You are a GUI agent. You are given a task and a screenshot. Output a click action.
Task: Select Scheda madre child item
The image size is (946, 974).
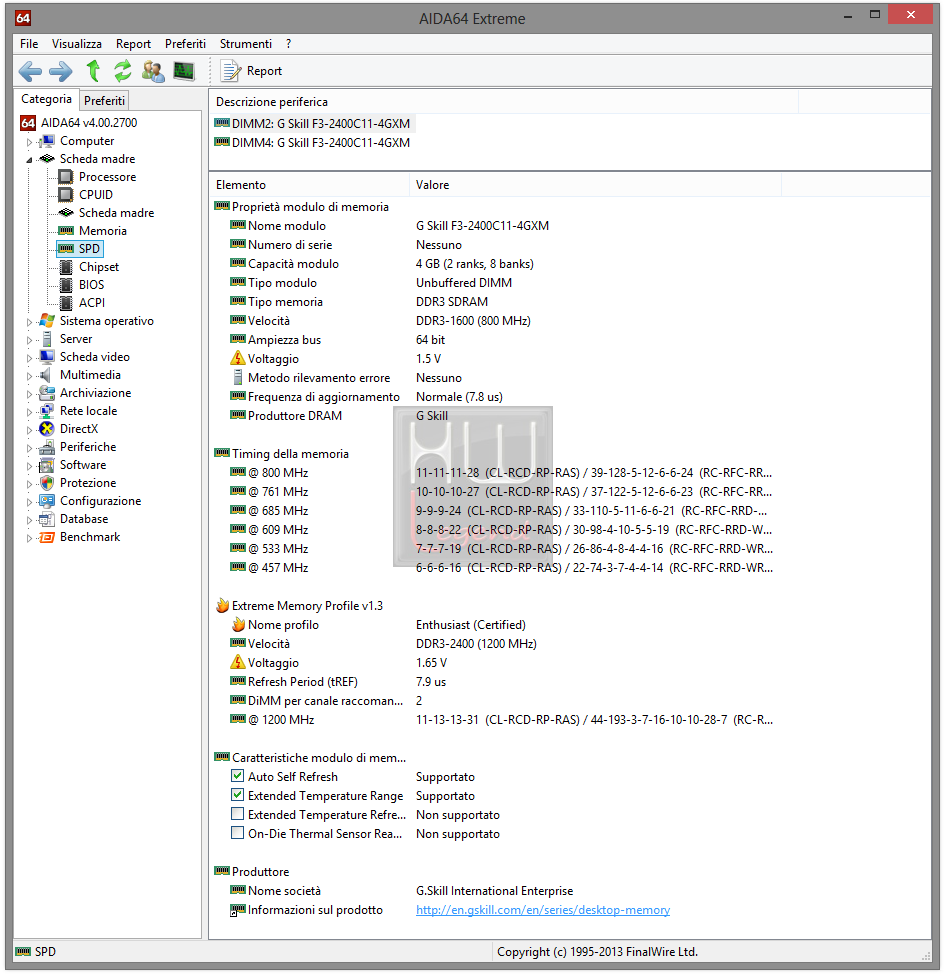point(116,213)
